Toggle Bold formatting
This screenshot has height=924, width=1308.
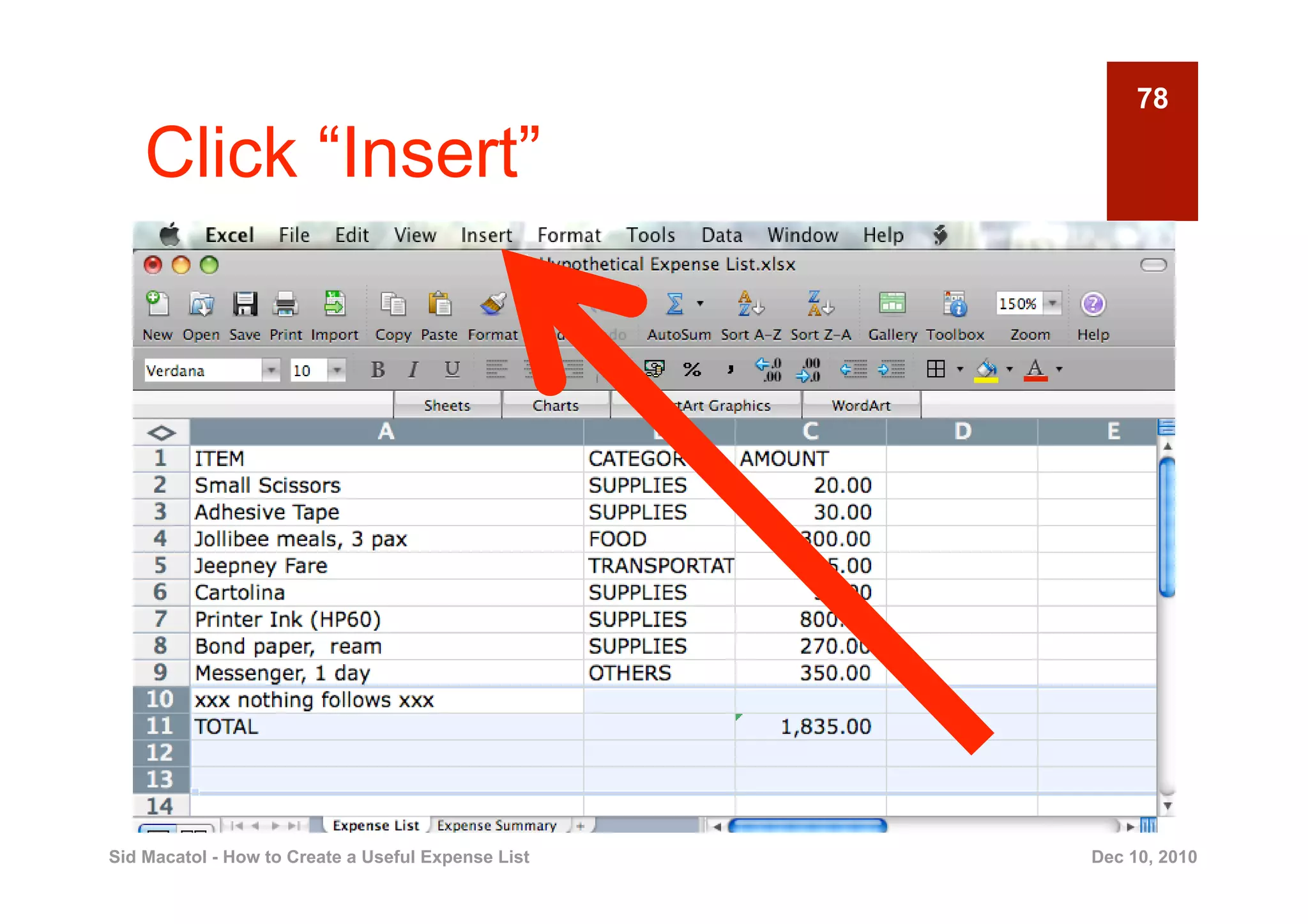[377, 369]
